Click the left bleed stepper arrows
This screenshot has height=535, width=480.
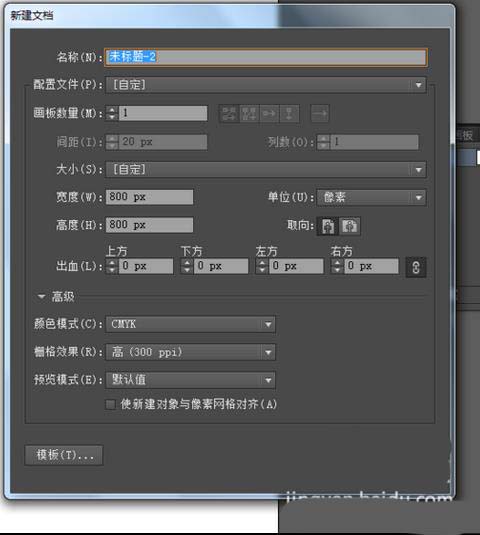tap(262, 266)
